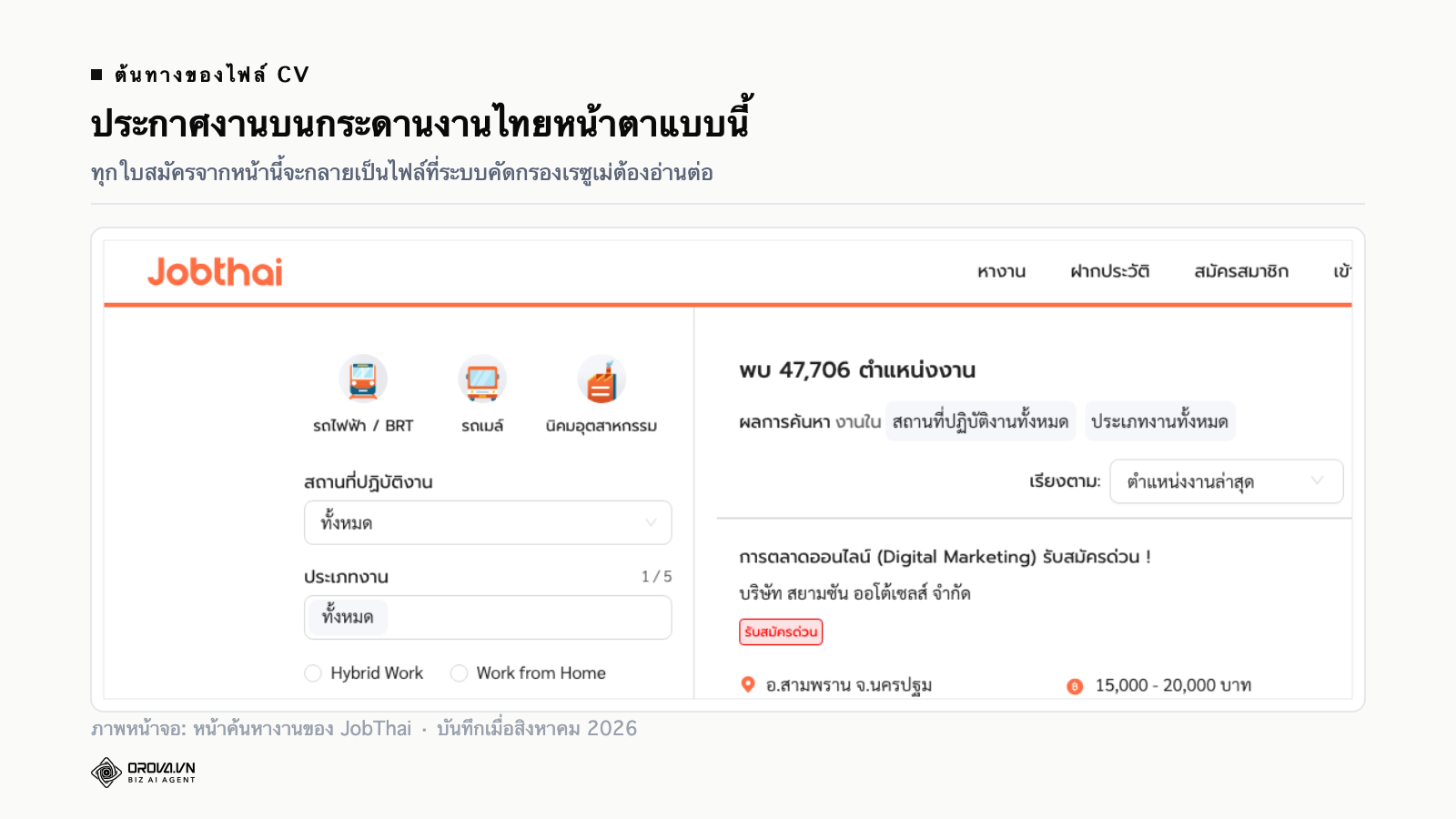Viewport: 1456px width, 819px height.
Task: Click the ทั้งหมด tag inside ประเภทงาน field
Action: click(348, 618)
